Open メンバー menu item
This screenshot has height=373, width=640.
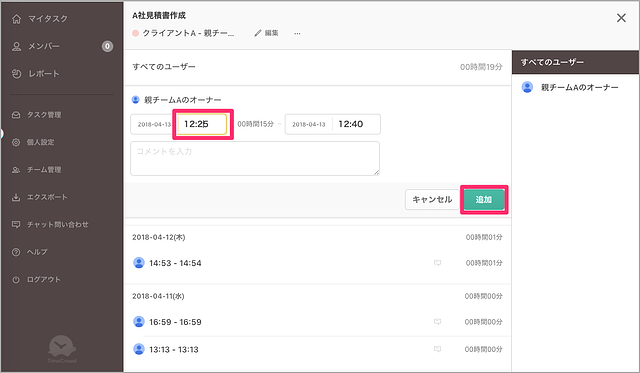(44, 46)
